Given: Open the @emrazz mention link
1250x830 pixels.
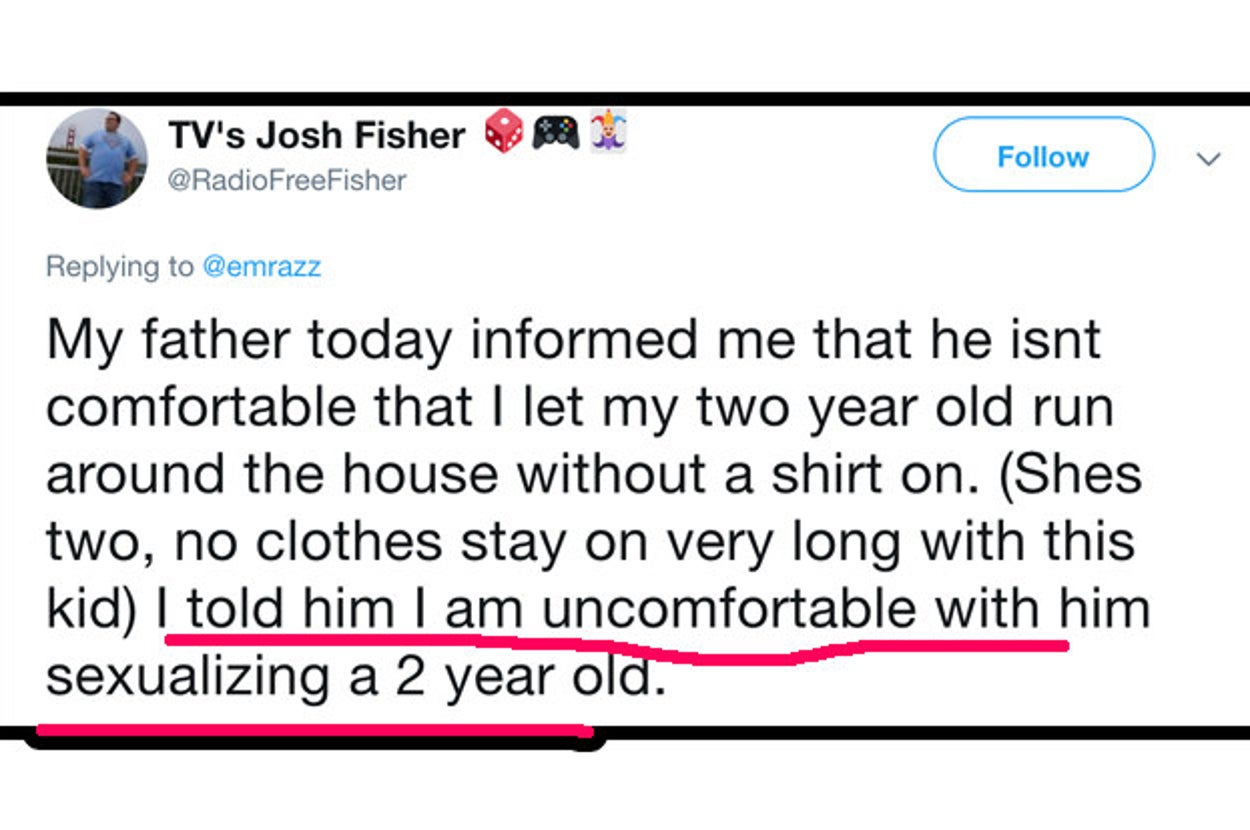Looking at the screenshot, I should tap(262, 267).
